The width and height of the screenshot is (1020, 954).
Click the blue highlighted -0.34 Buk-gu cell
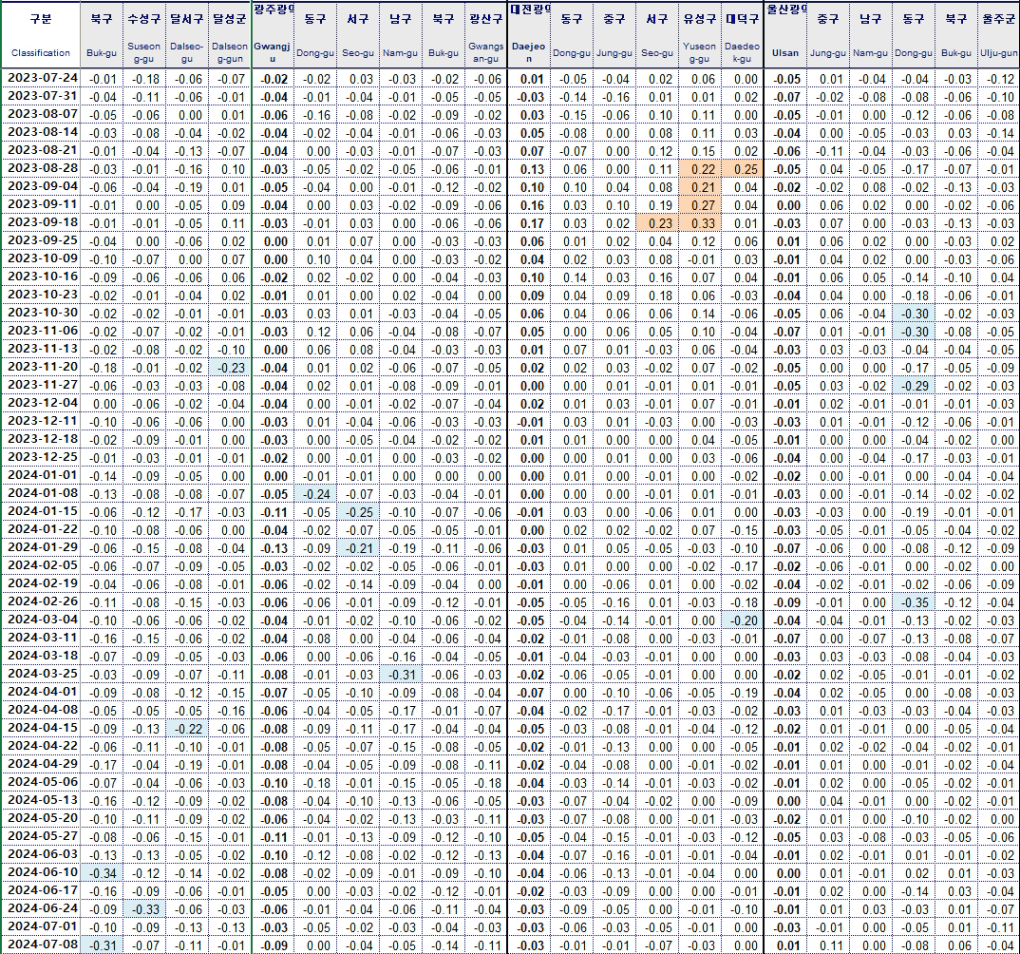click(x=101, y=873)
